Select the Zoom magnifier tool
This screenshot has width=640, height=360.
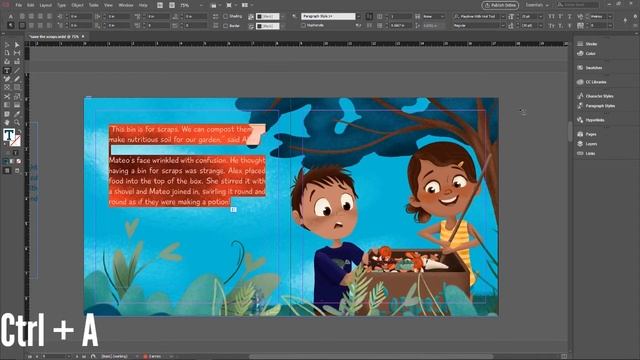17,122
